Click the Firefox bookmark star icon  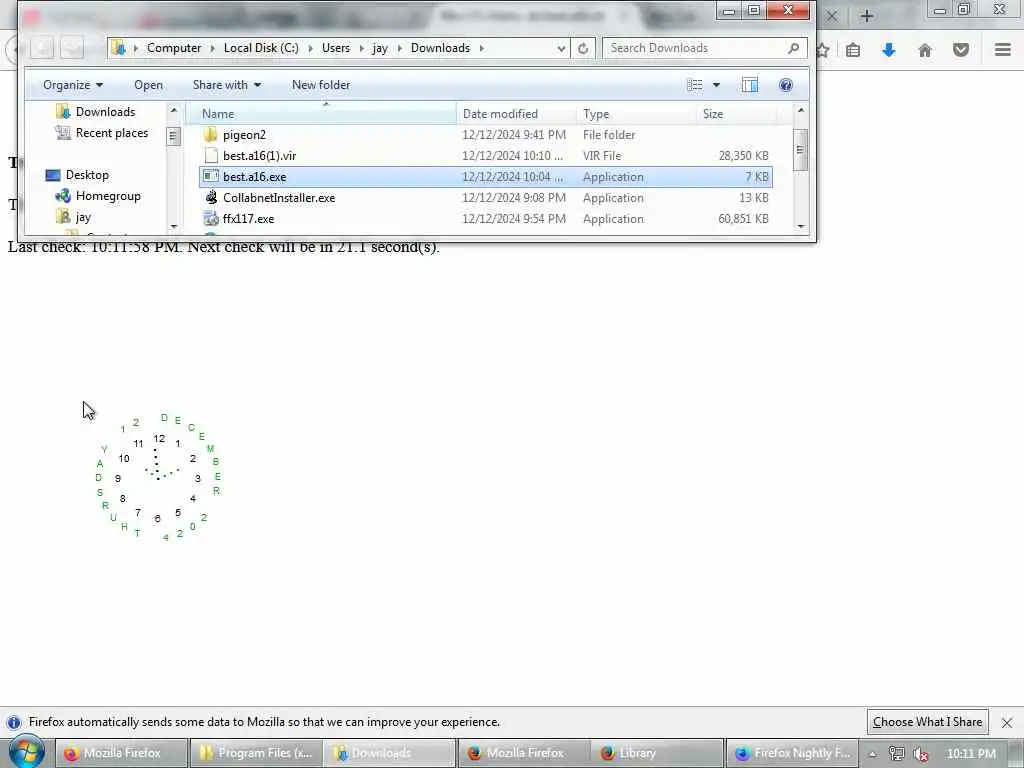[x=823, y=50]
